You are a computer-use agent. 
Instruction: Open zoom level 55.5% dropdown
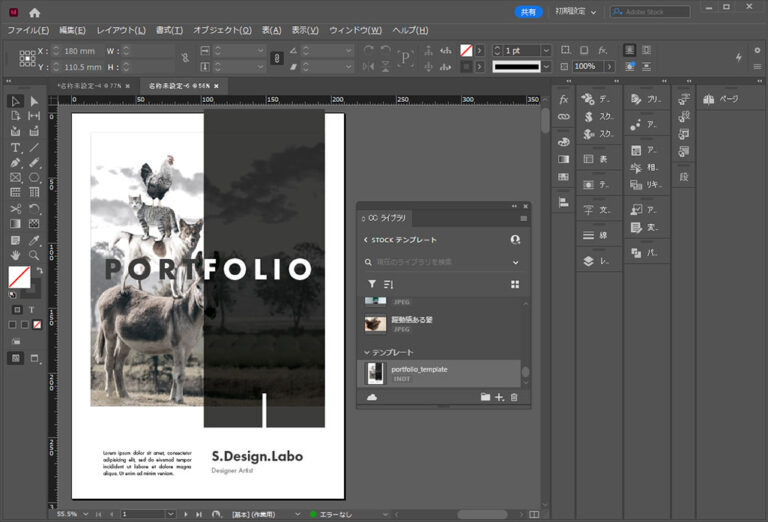(86, 514)
